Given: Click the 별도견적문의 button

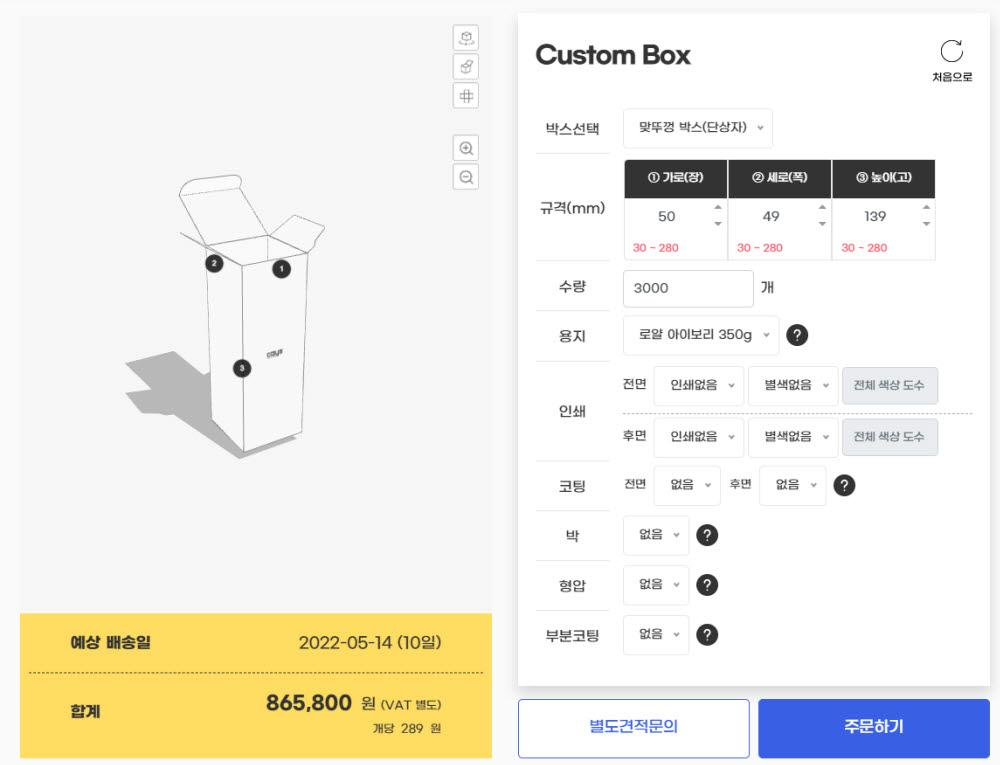Looking at the screenshot, I should 633,727.
